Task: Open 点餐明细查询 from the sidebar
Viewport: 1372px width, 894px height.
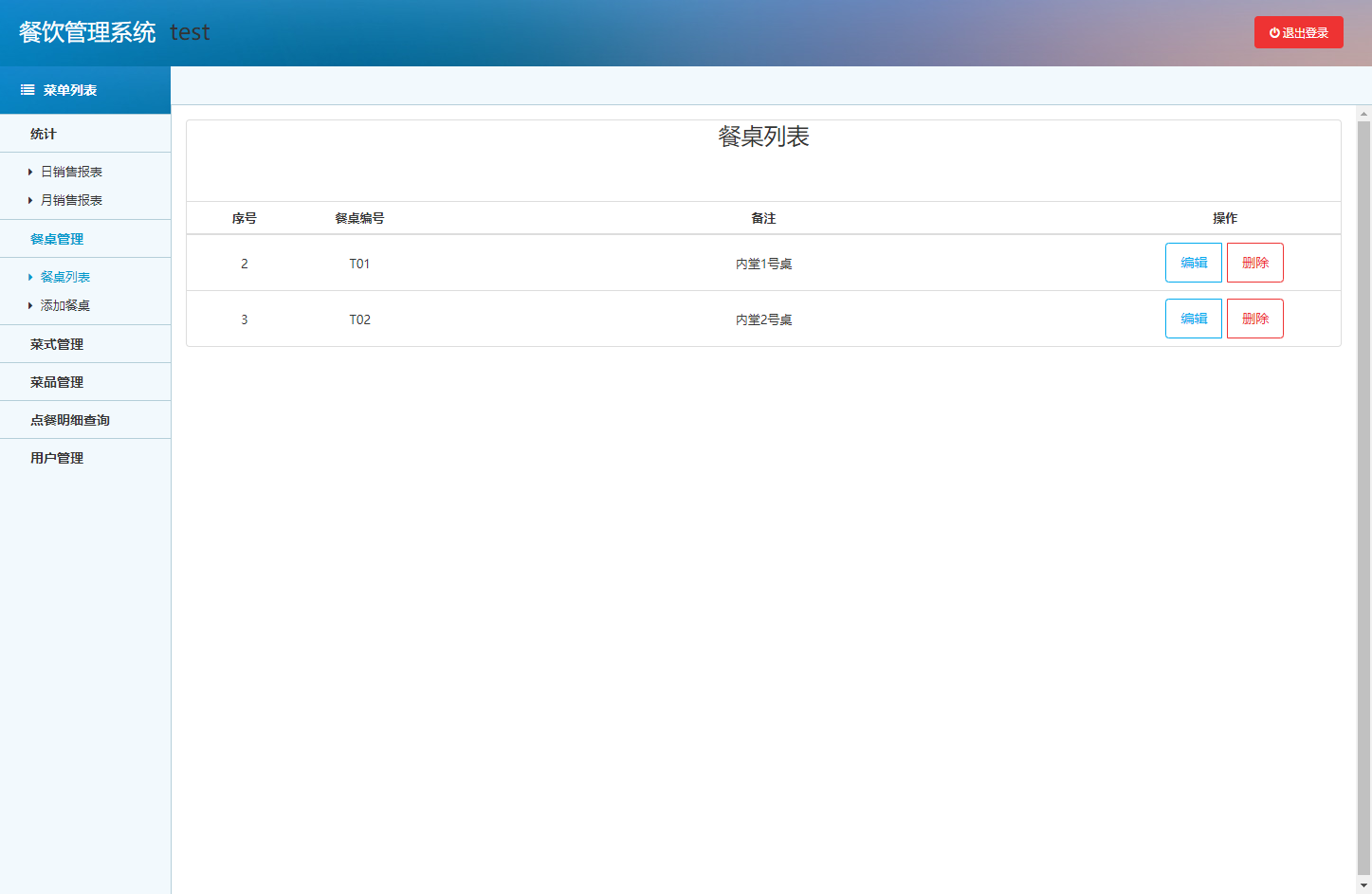Action: pos(70,420)
